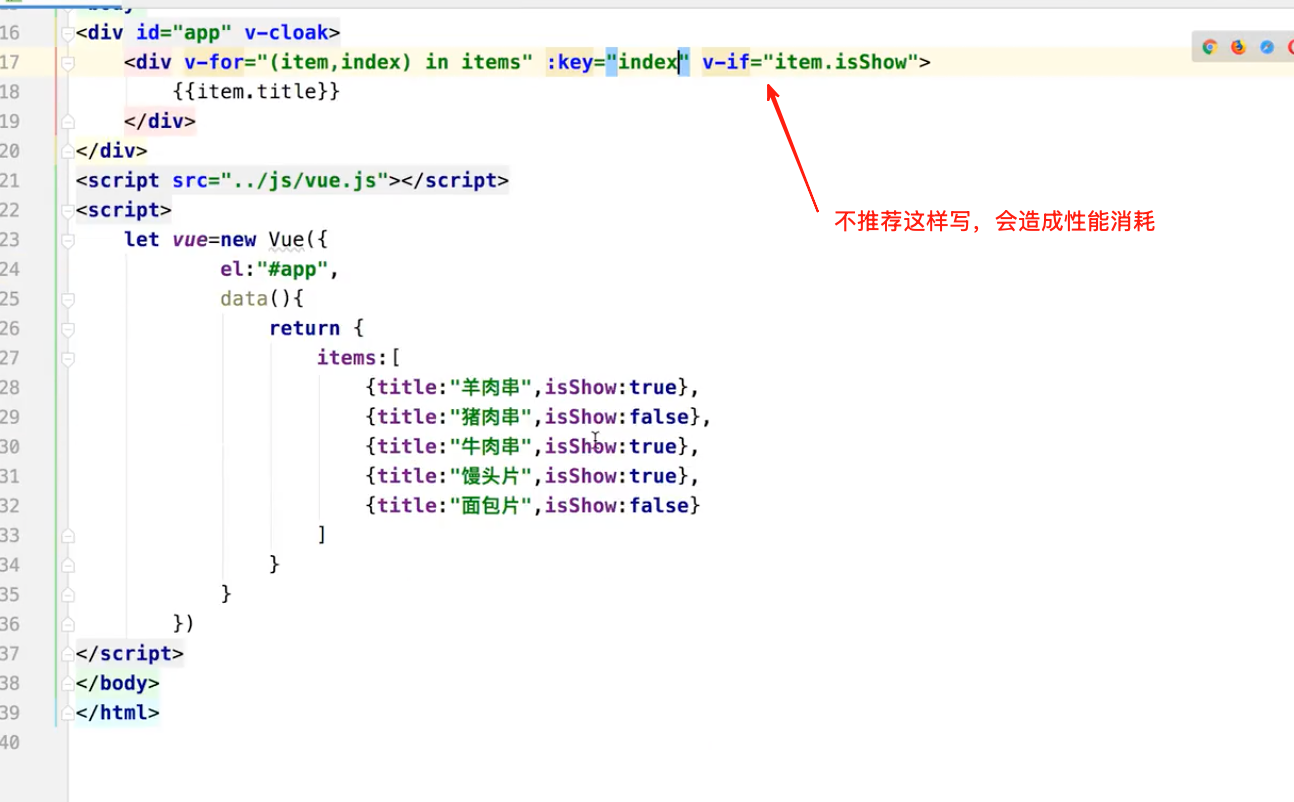Collapse the items array on line 27
The height and width of the screenshot is (802, 1294).
coord(67,358)
